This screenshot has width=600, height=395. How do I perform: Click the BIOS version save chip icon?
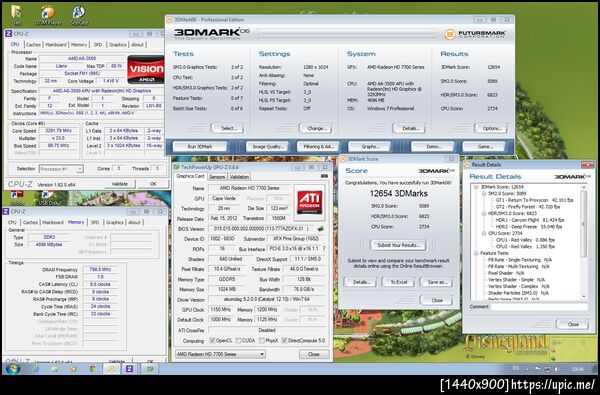pyautogui.click(x=321, y=229)
